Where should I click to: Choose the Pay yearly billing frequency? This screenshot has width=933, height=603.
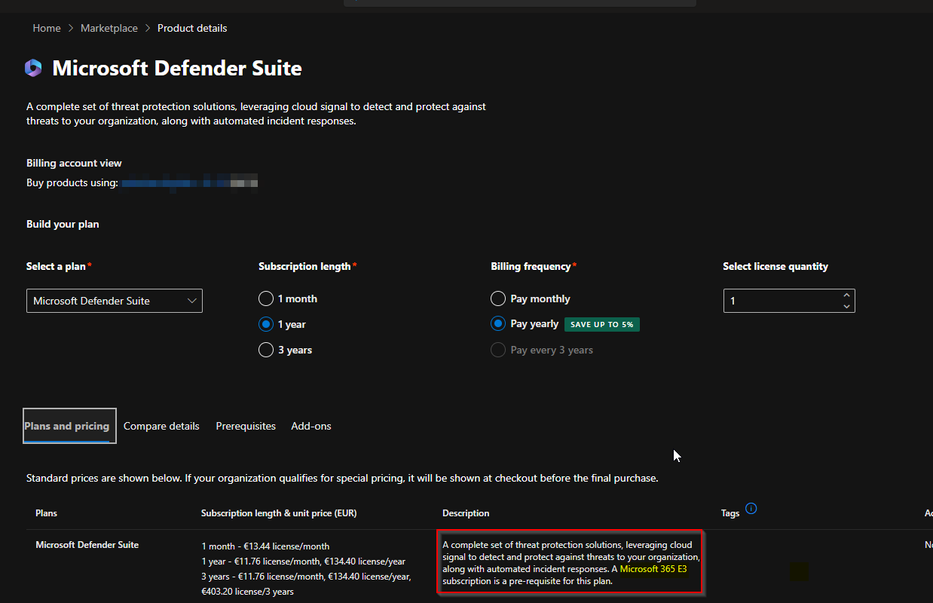pyautogui.click(x=498, y=323)
